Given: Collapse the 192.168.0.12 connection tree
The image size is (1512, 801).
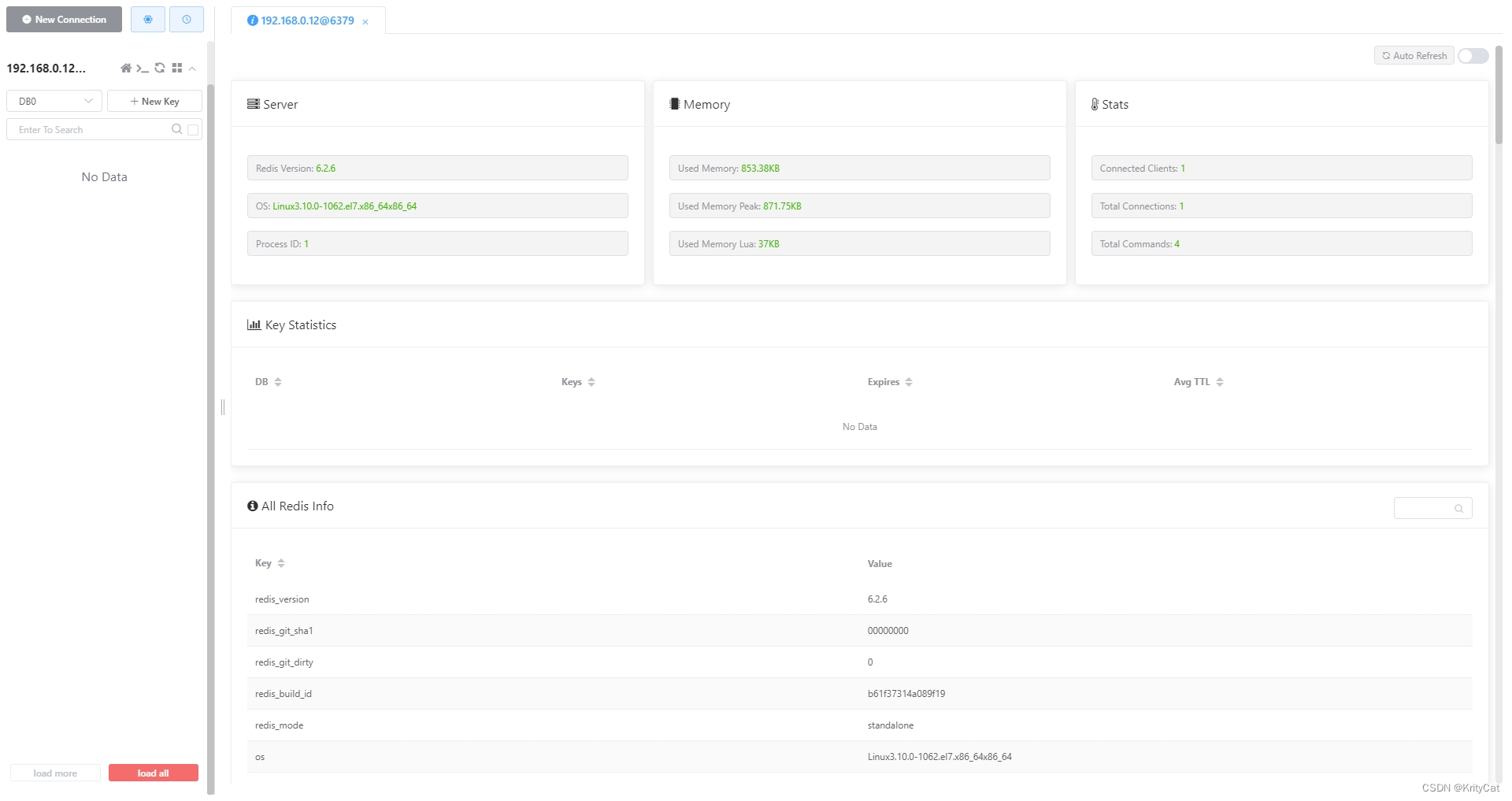Looking at the screenshot, I should tap(192, 69).
